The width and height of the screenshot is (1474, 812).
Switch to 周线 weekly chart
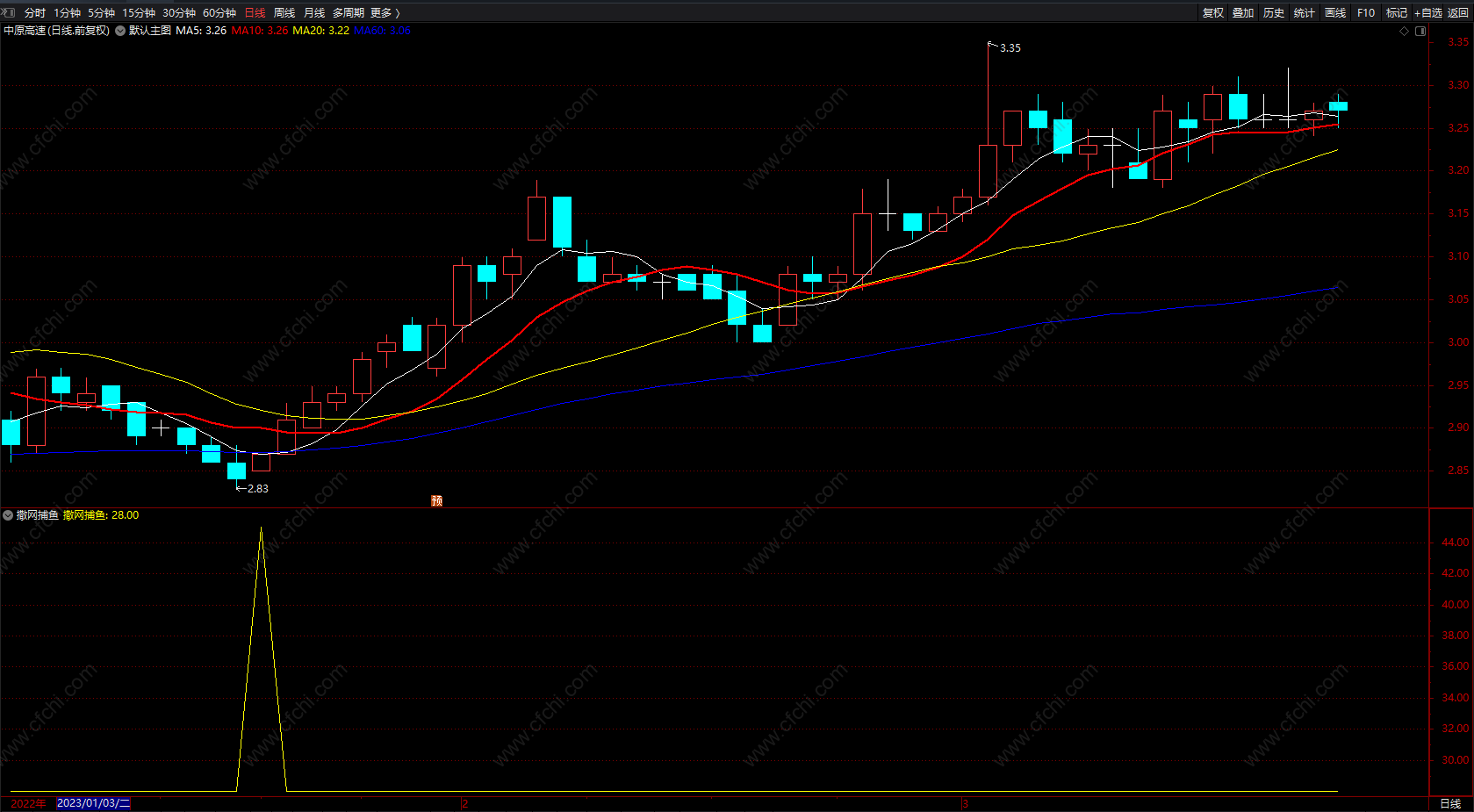click(x=284, y=13)
